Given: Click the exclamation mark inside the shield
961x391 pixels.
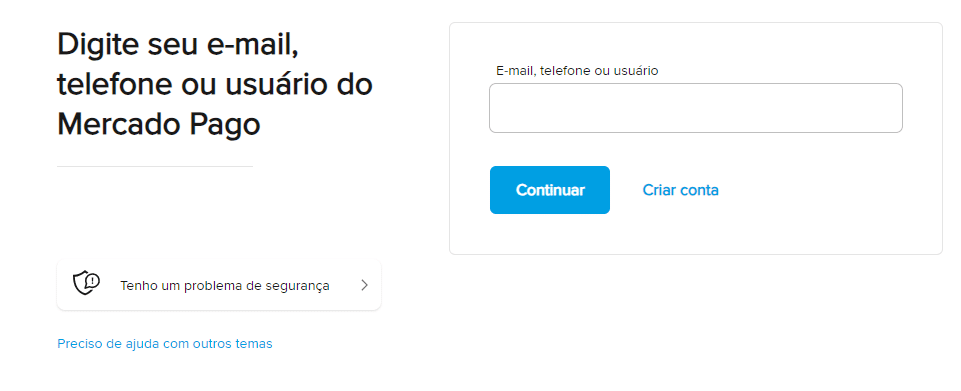Looking at the screenshot, I should [92, 281].
